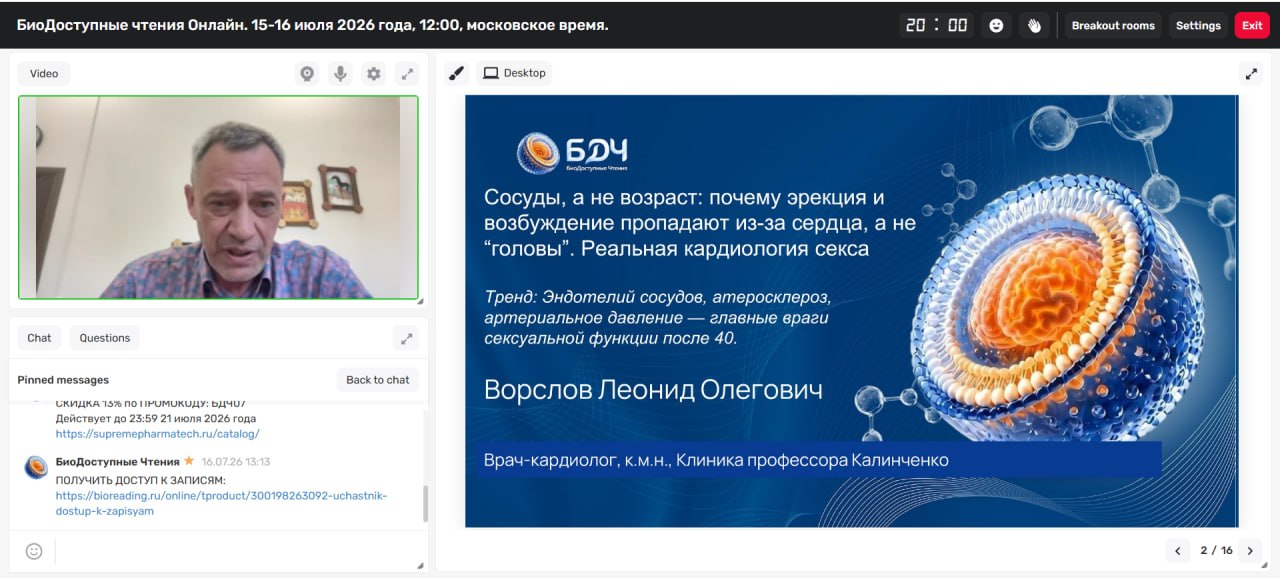Screen dimensions: 1280x578
Task: Open the Chat tab
Action: click(39, 338)
